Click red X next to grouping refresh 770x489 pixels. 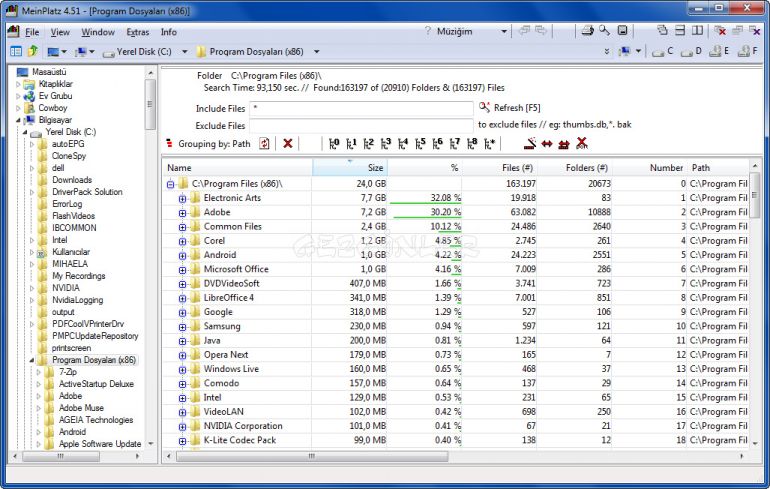288,143
